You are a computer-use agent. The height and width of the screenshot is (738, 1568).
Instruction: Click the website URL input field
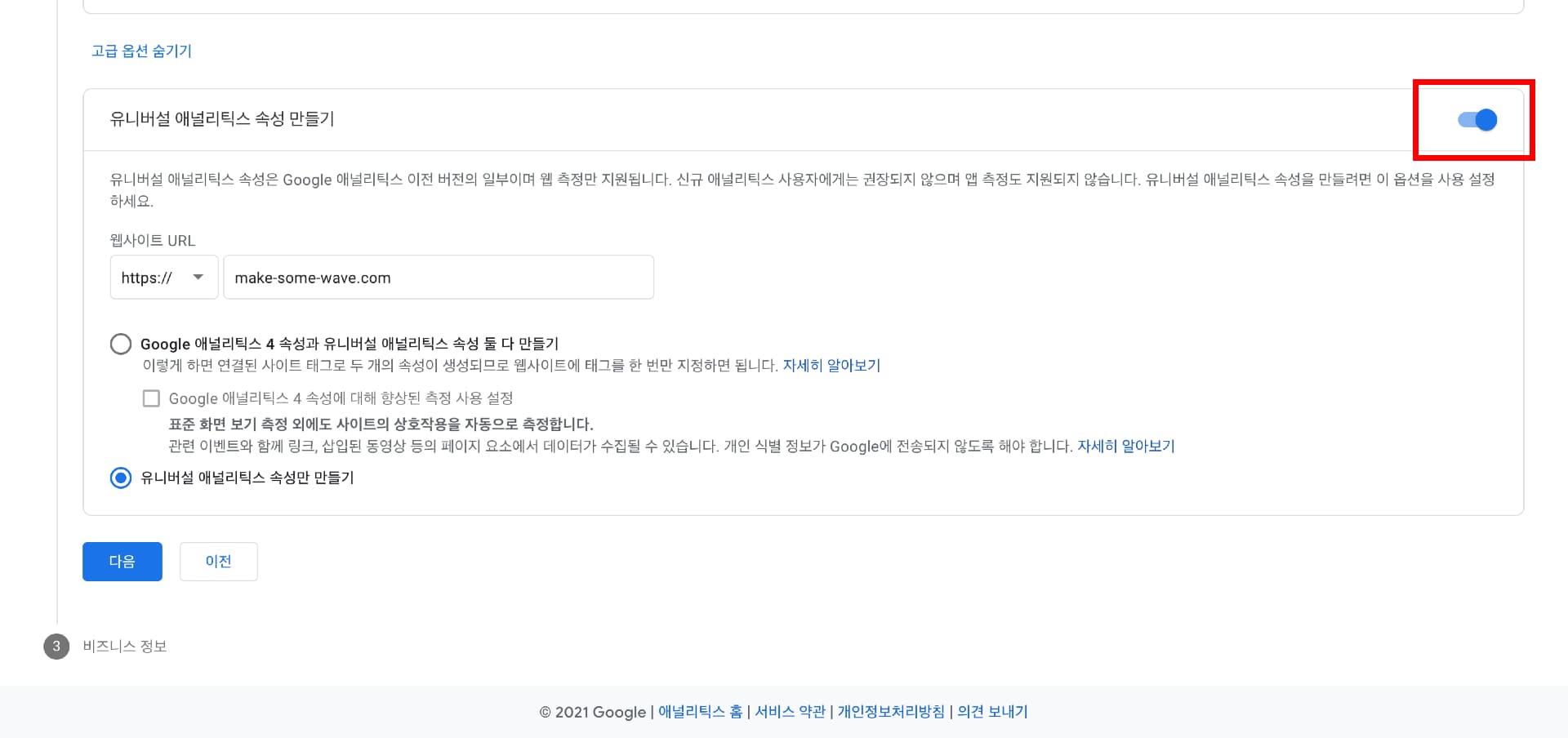439,277
